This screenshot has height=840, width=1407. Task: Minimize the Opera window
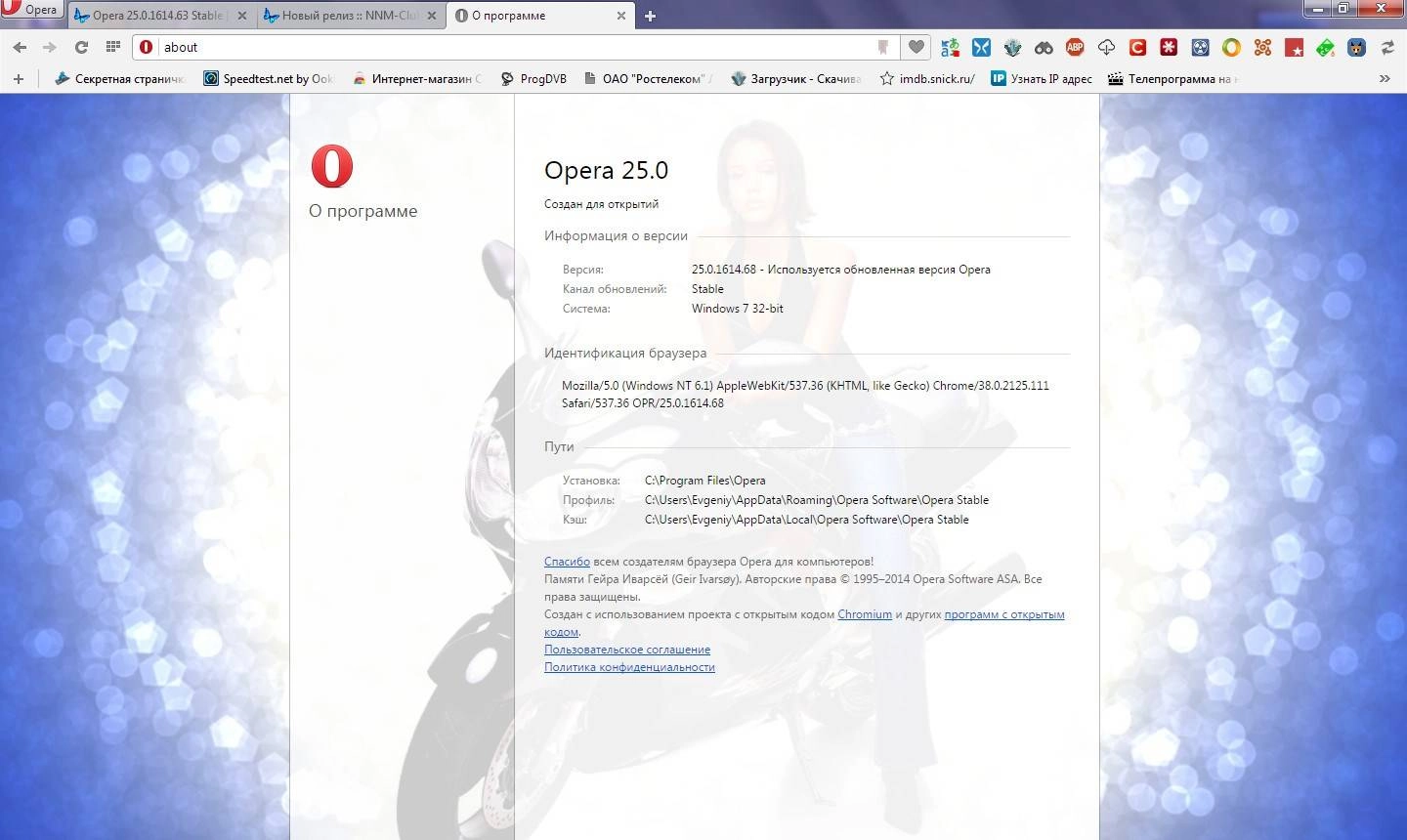click(1318, 8)
